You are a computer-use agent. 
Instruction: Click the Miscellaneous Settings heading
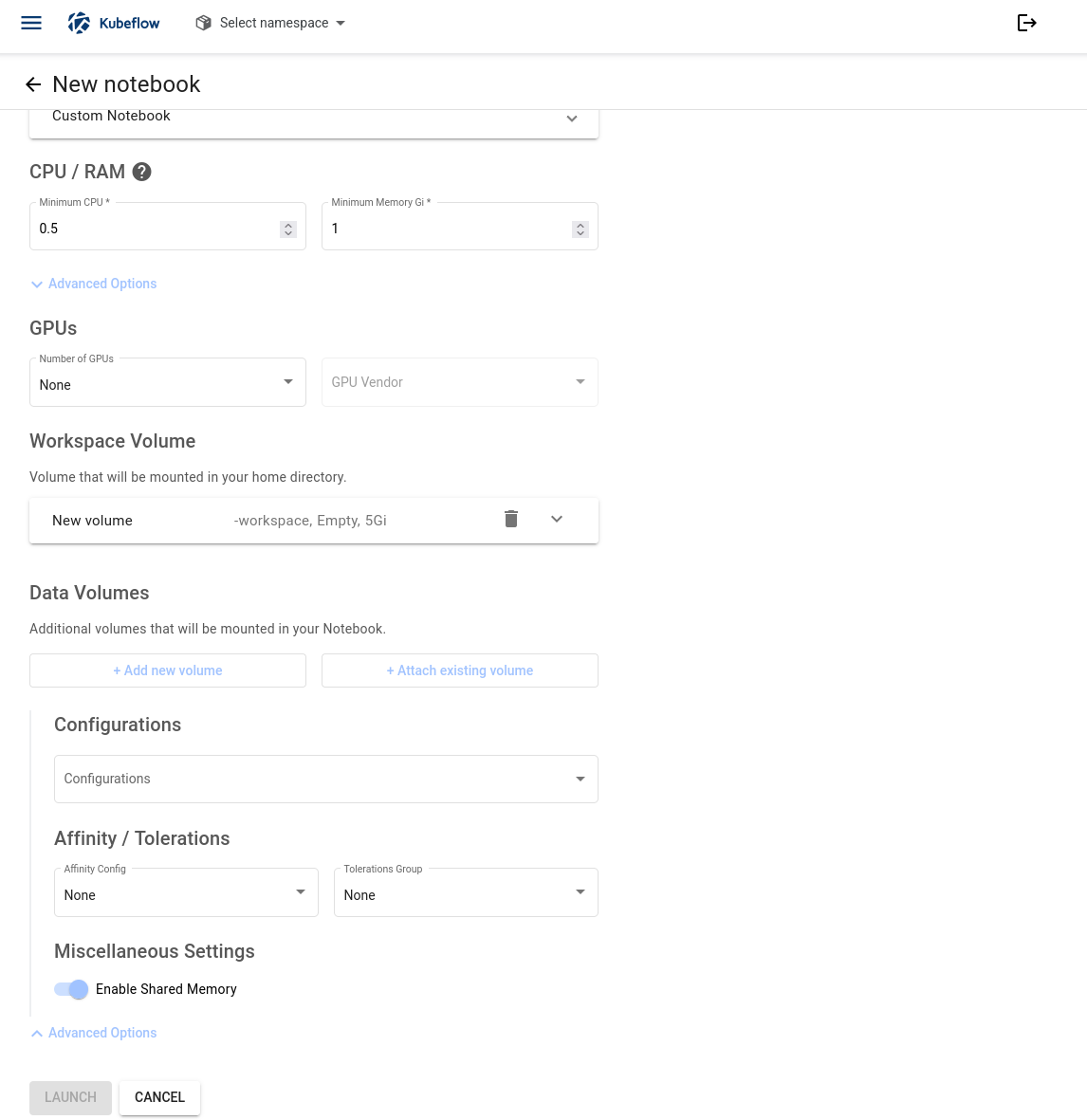[x=155, y=951]
